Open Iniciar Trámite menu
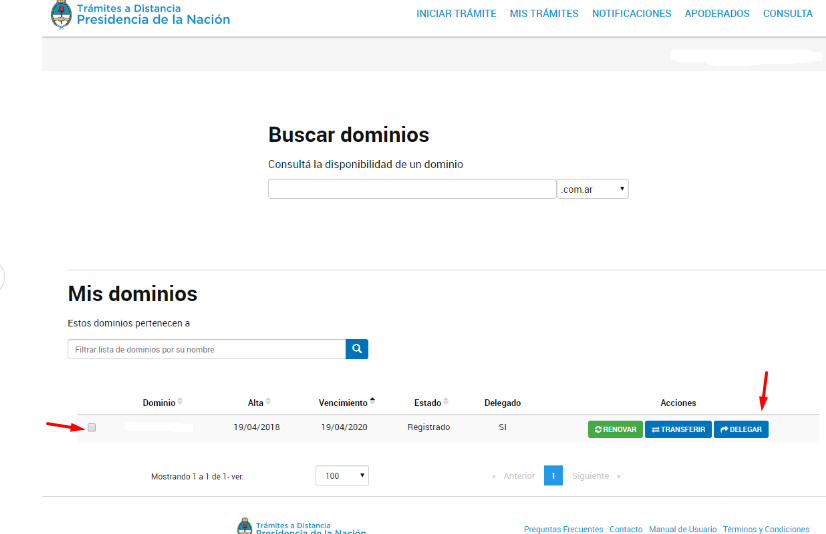Image resolution: width=826 pixels, height=534 pixels. coord(455,14)
